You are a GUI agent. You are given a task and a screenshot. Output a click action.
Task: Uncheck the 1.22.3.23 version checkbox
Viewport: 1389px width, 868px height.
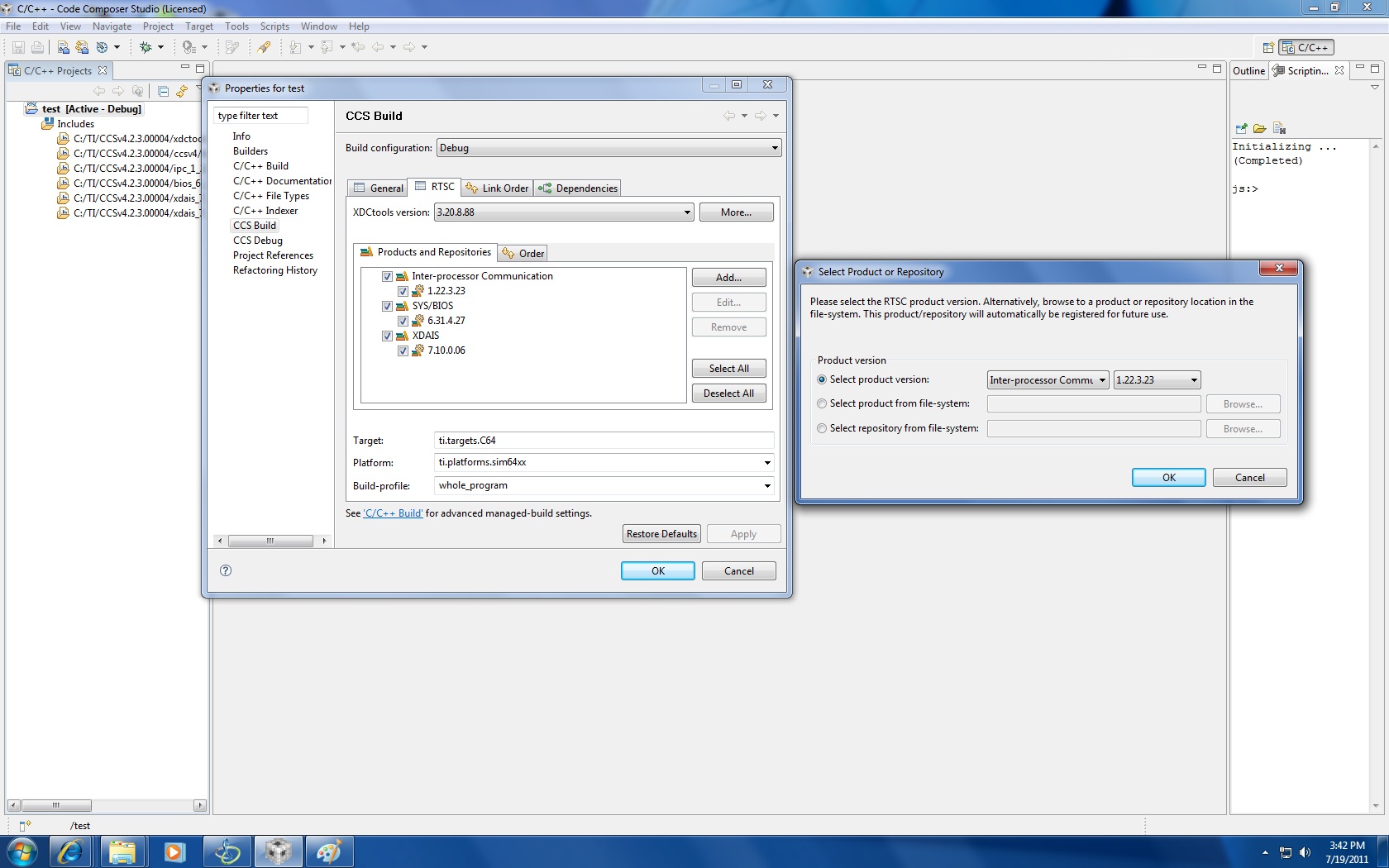click(403, 291)
